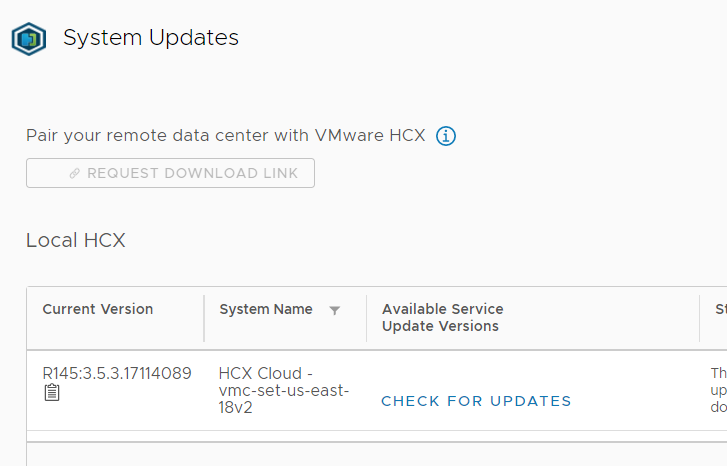727x466 pixels.
Task: Click divider between Current Version and System Name
Action: tap(204, 318)
